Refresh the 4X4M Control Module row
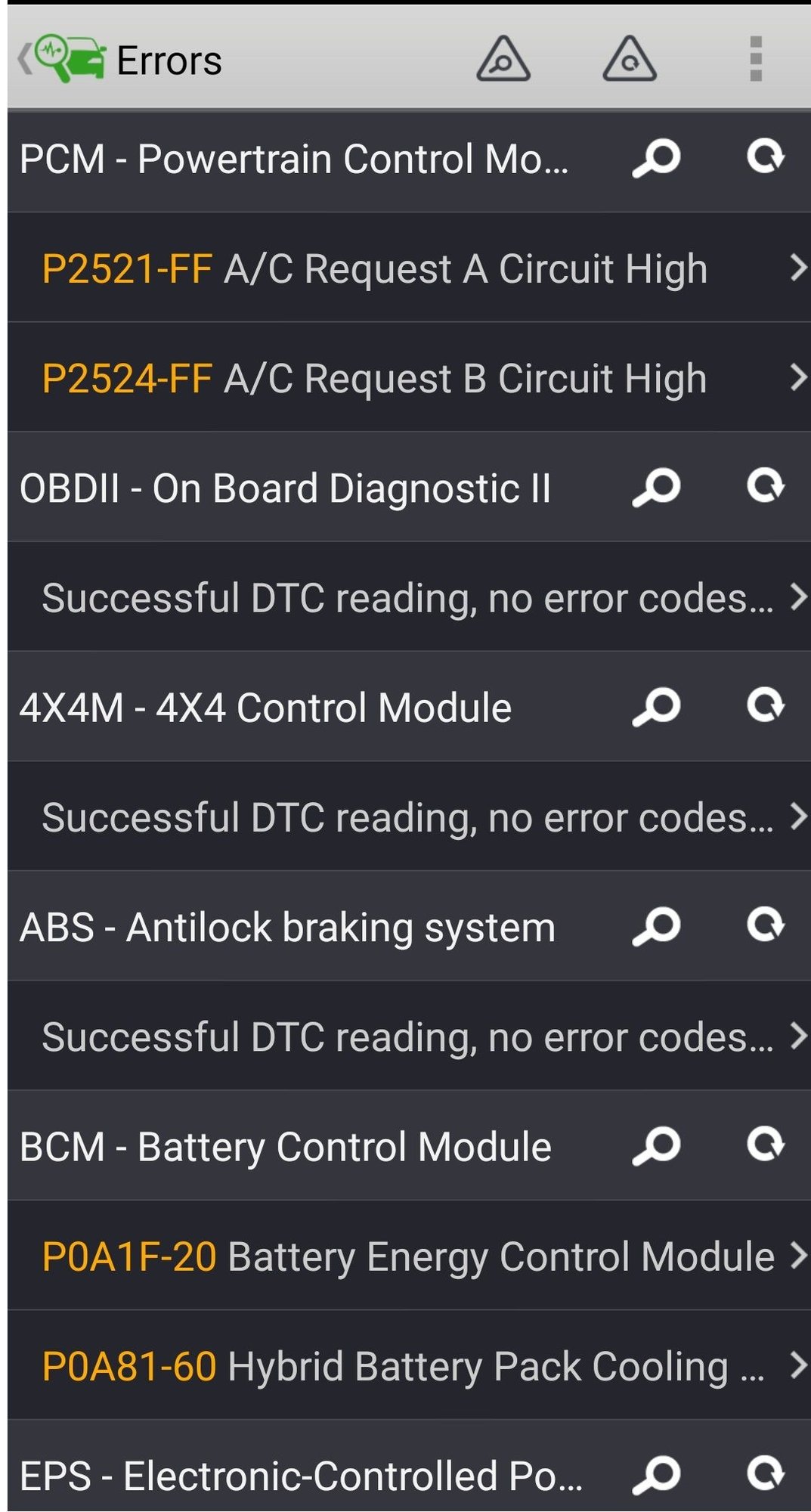 pos(766,706)
